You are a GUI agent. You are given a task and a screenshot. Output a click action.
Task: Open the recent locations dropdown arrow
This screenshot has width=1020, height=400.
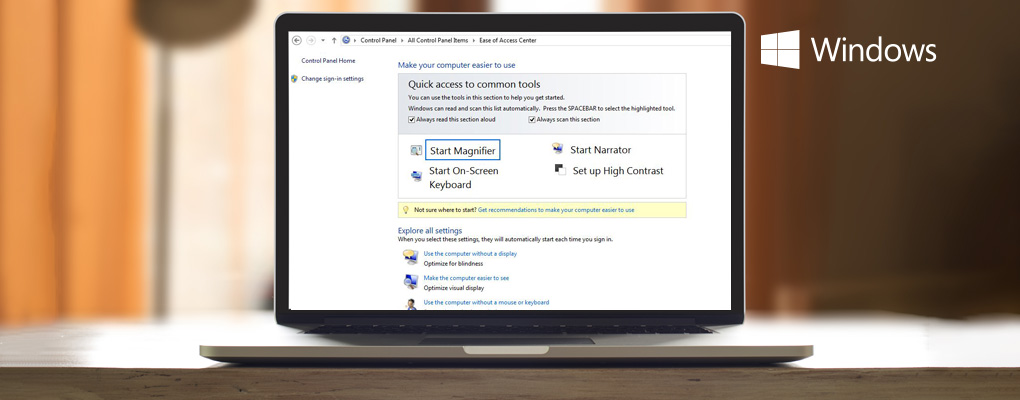click(323, 40)
